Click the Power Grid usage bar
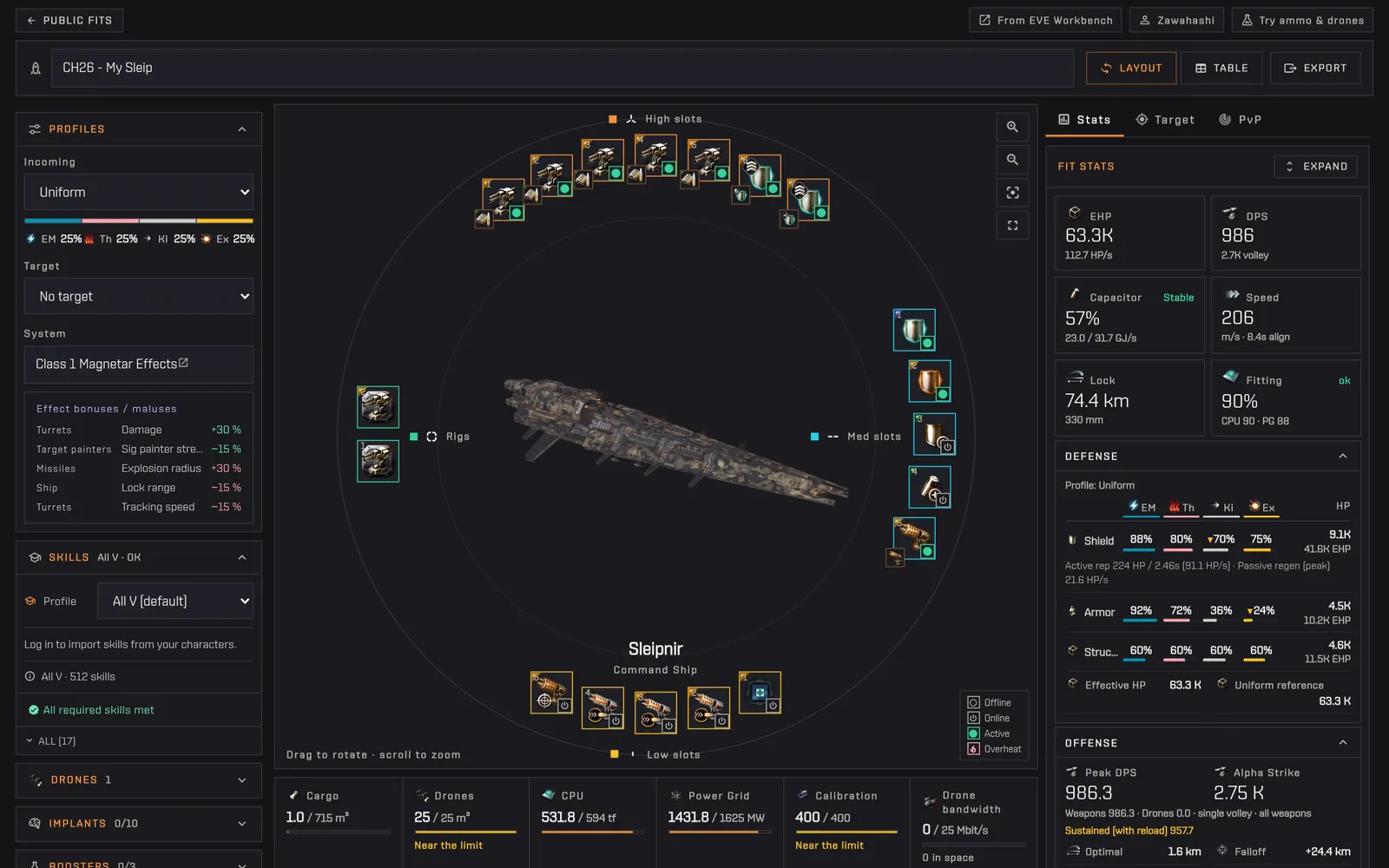1389x868 pixels. tap(720, 832)
